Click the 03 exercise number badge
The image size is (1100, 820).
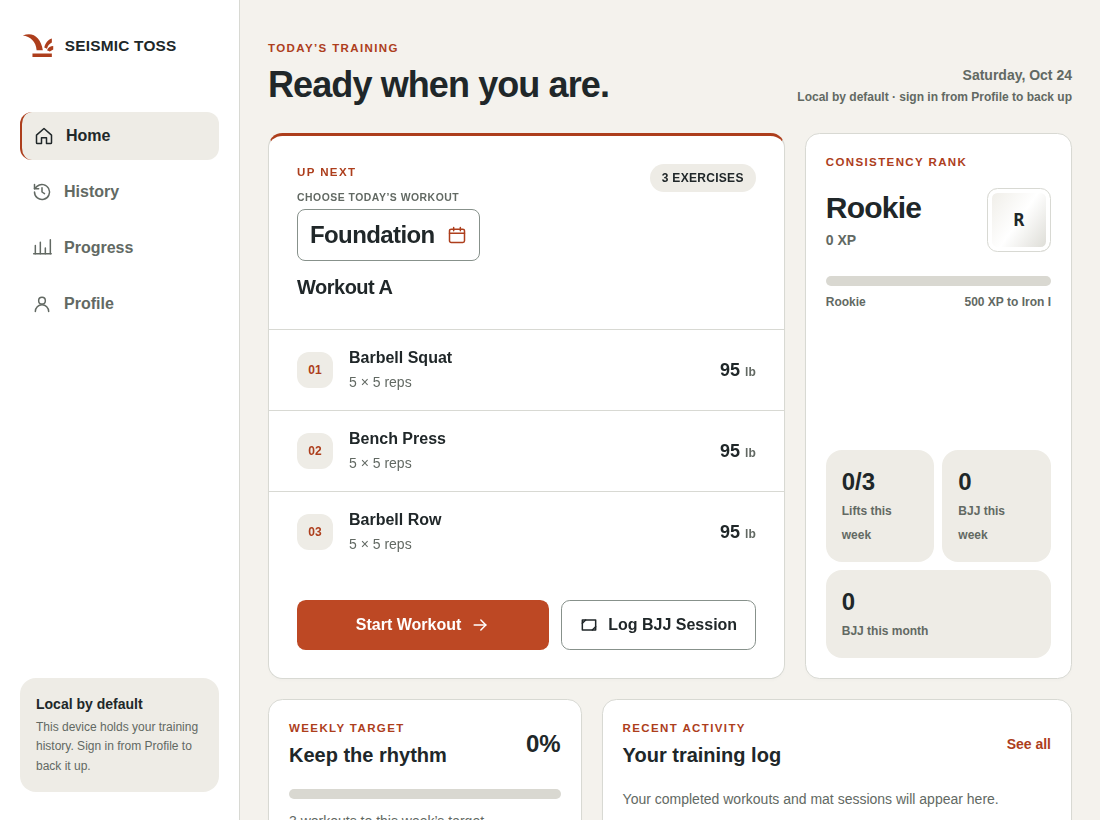315,532
